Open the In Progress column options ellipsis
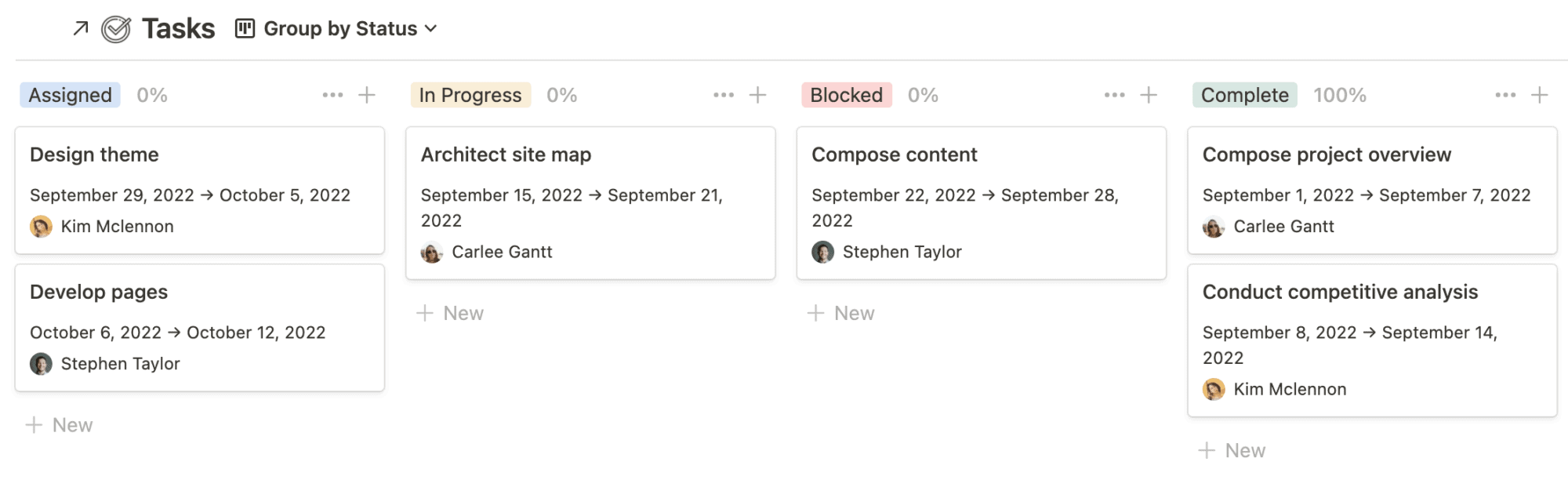Viewport: 1568px width, 480px height. point(724,95)
